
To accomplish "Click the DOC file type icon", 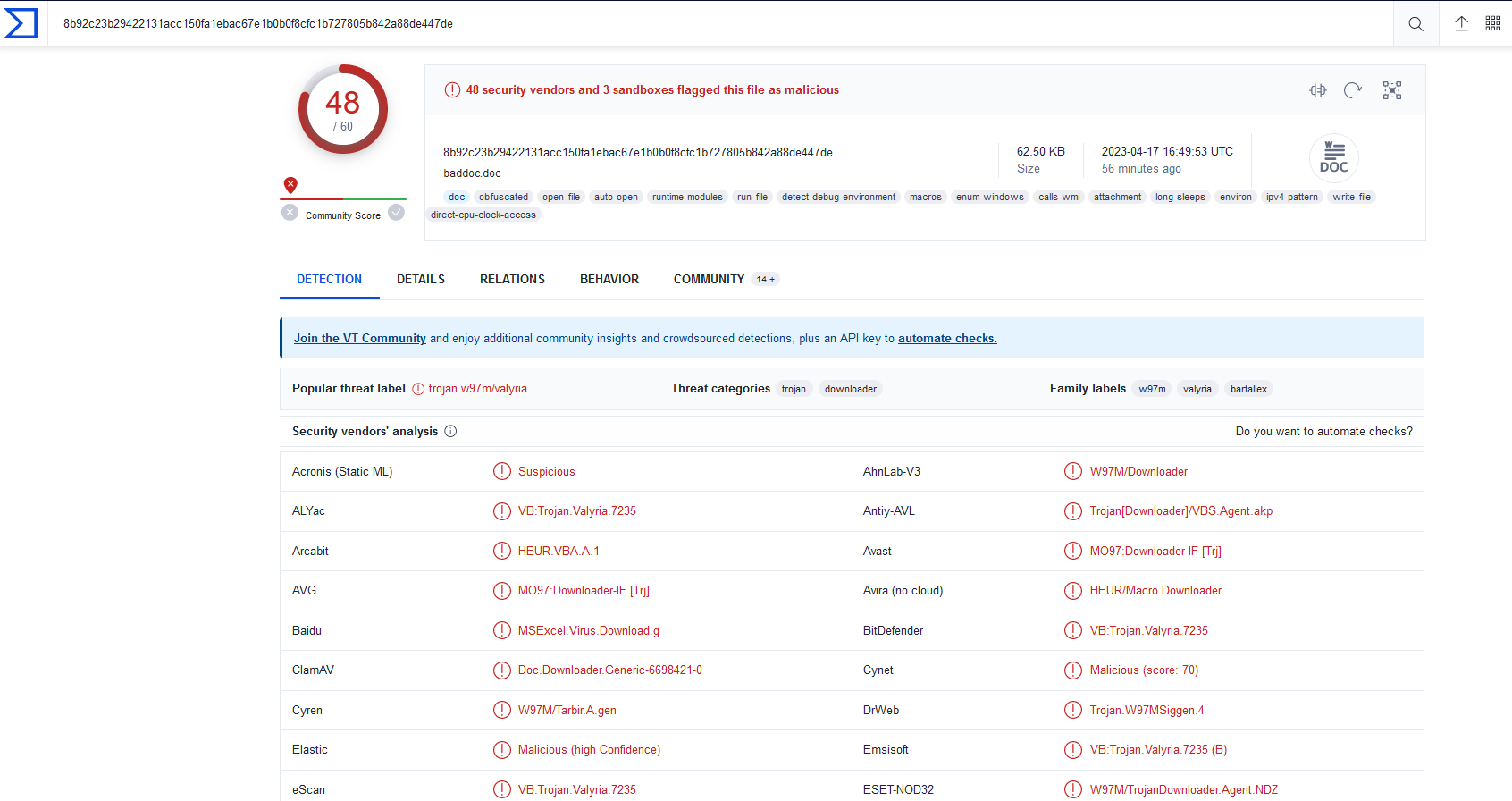I will click(x=1334, y=158).
